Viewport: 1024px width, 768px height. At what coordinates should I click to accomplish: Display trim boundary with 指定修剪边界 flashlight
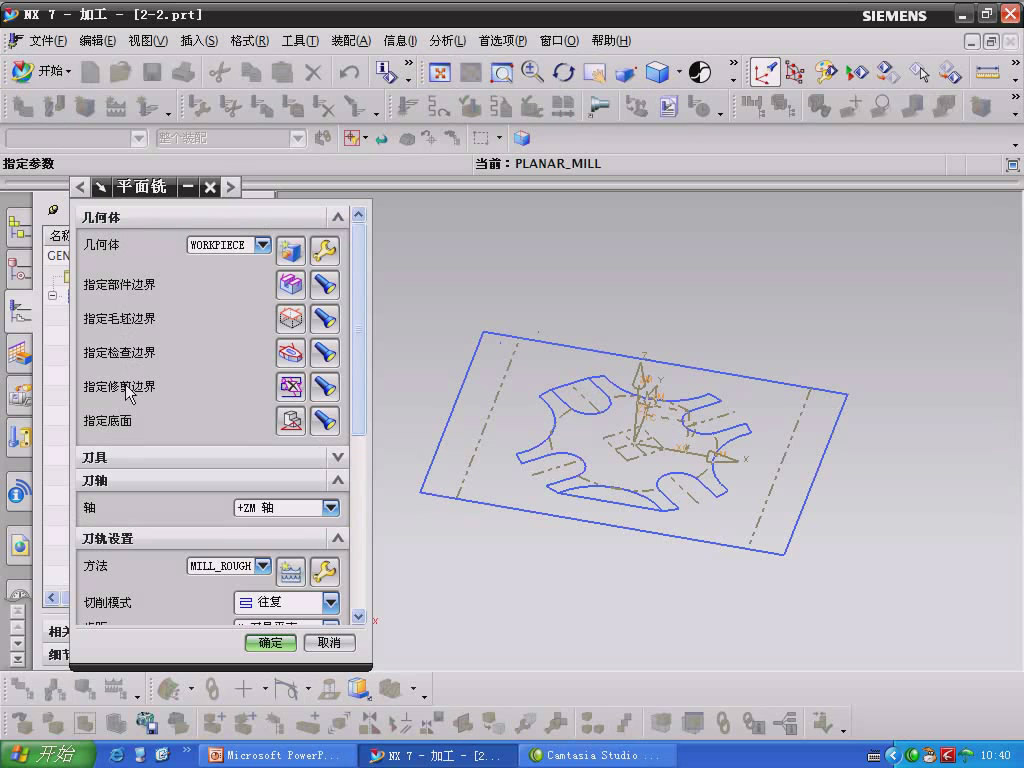point(325,387)
